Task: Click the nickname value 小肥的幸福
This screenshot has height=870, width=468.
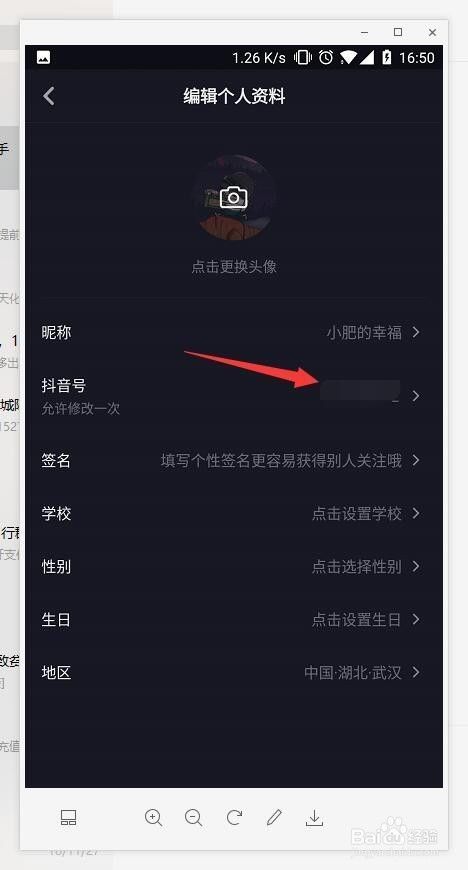Action: point(364,332)
